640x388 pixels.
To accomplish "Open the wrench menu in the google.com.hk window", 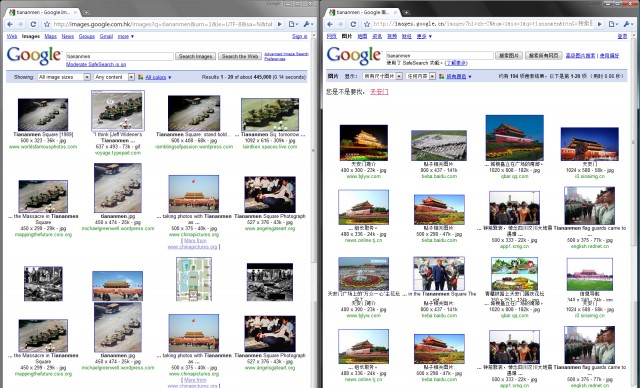I will pyautogui.click(x=308, y=24).
